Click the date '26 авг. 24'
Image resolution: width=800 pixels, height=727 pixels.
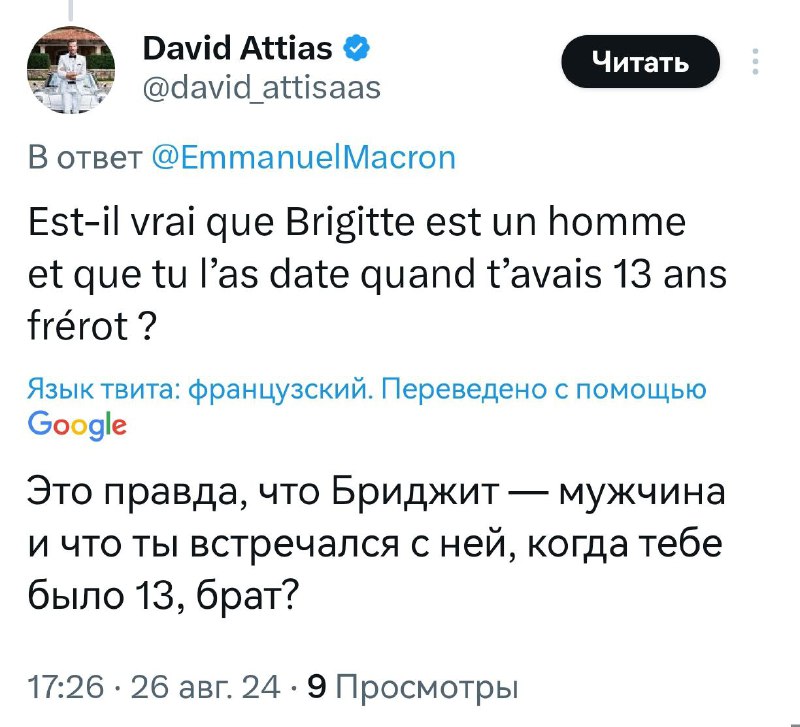pos(206,687)
